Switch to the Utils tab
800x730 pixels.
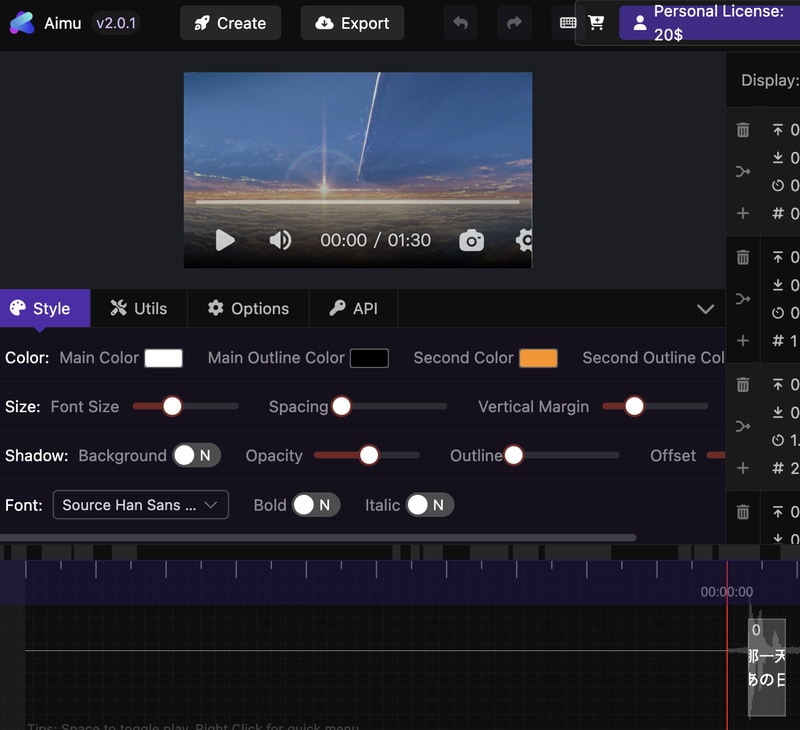139,308
